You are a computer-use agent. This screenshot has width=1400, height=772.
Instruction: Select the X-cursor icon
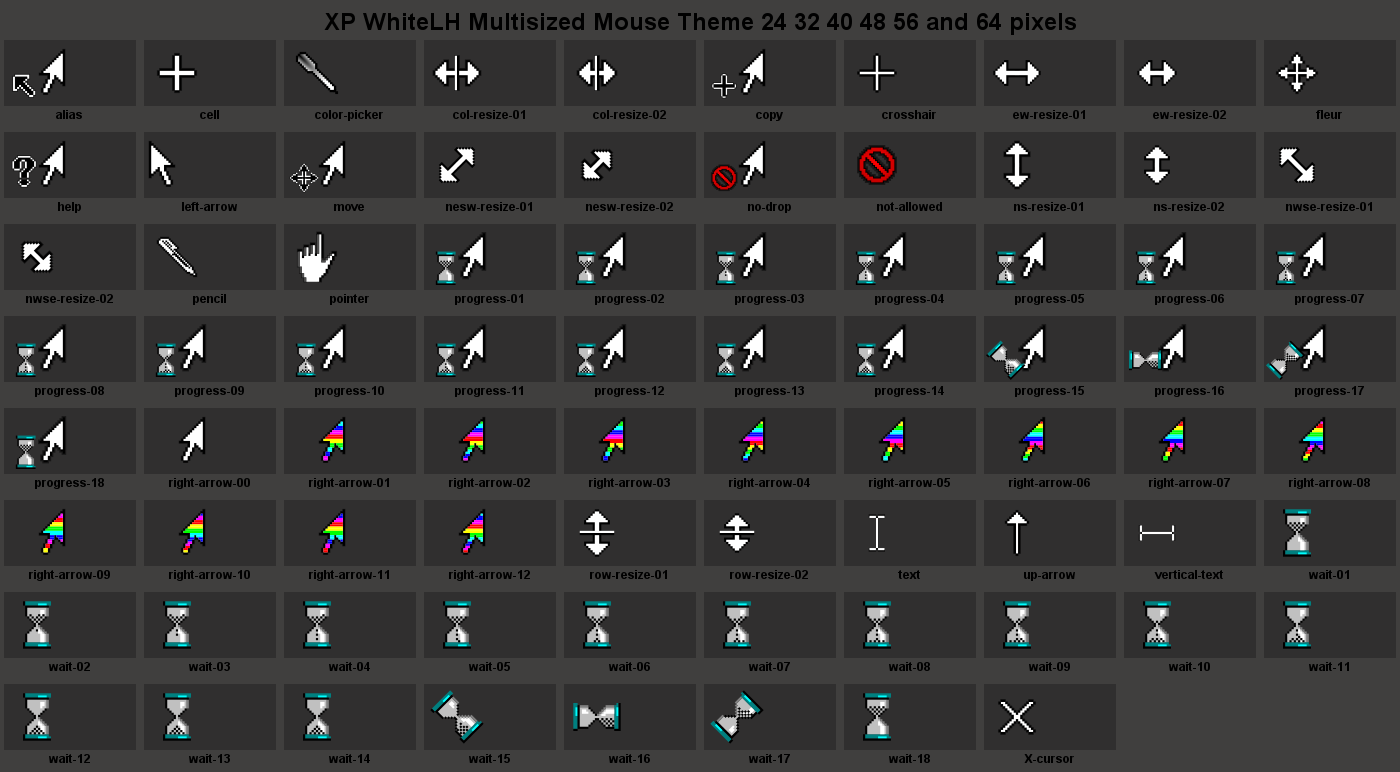(x=1017, y=716)
